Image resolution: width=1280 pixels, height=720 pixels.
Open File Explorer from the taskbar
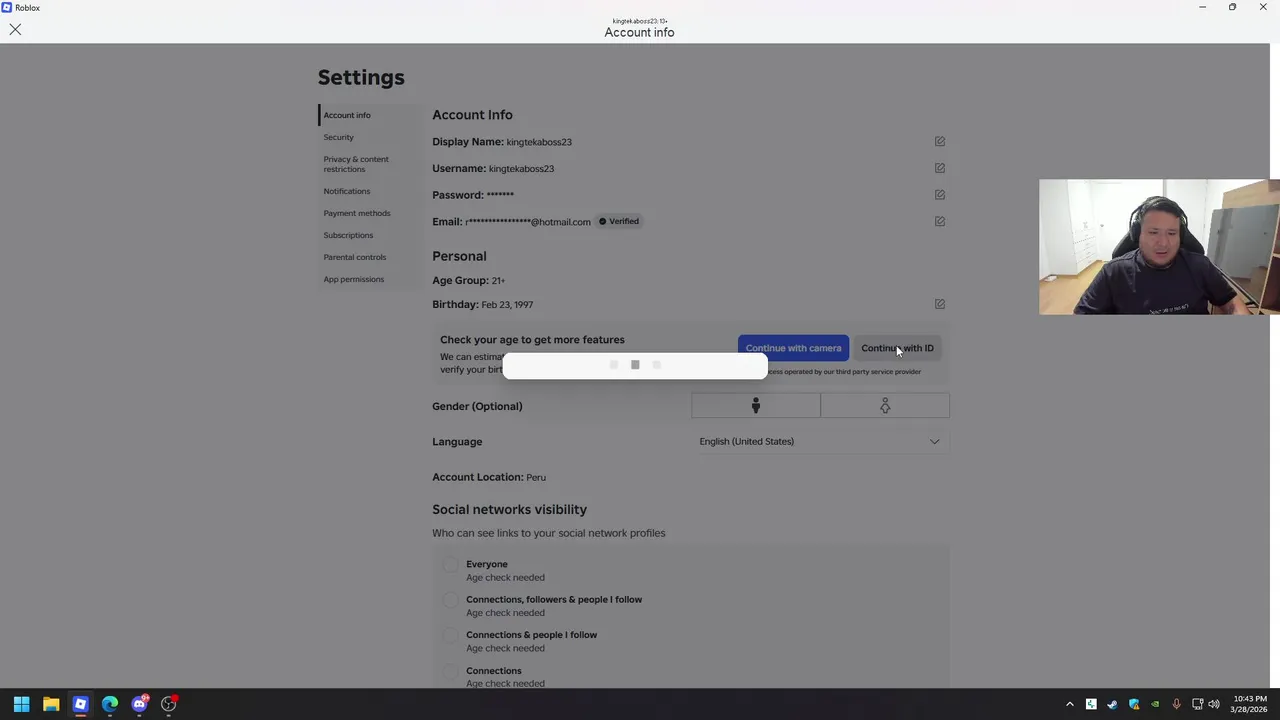tap(51, 704)
